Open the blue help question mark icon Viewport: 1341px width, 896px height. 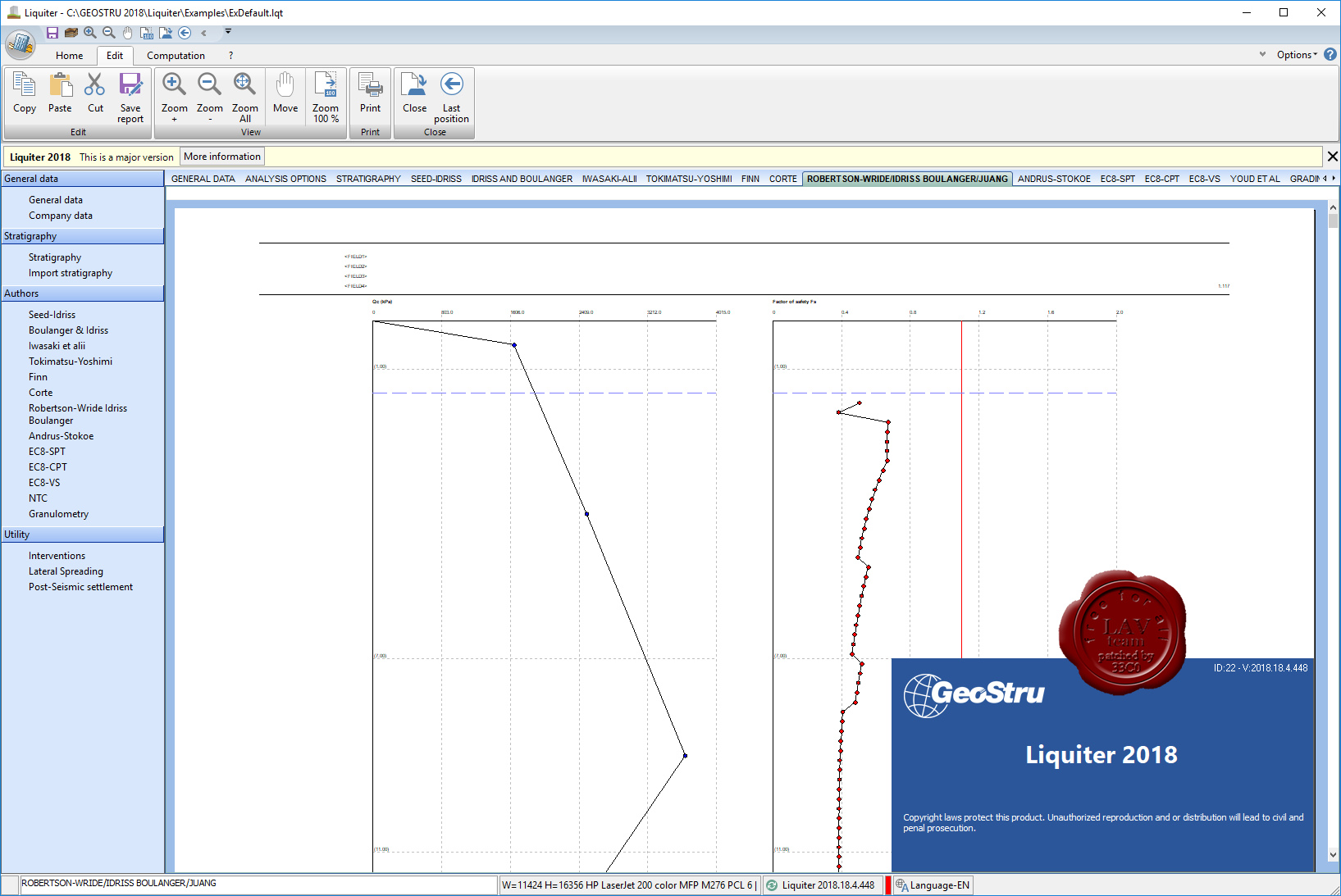(x=1330, y=54)
